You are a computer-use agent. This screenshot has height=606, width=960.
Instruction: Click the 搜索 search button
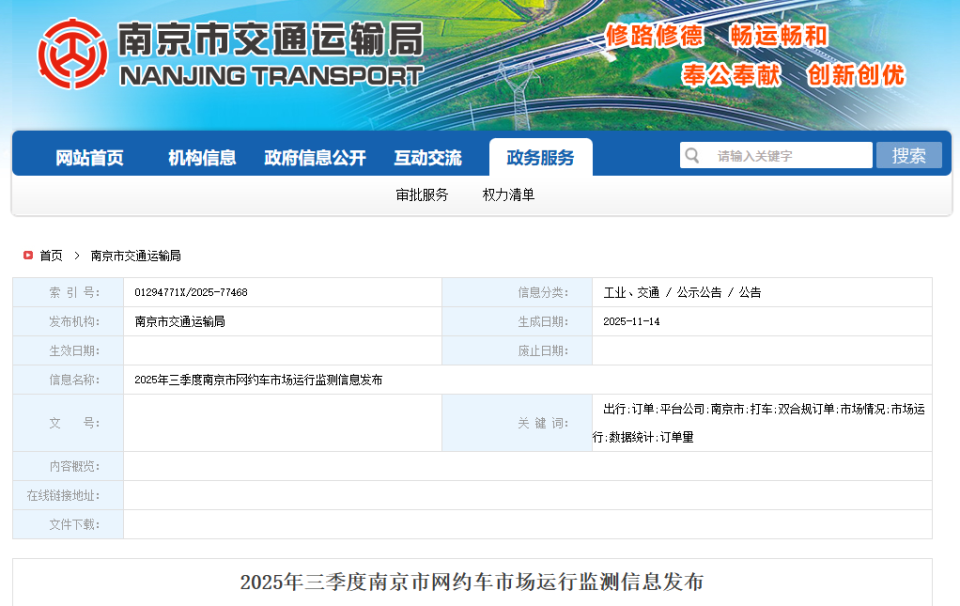pos(909,155)
